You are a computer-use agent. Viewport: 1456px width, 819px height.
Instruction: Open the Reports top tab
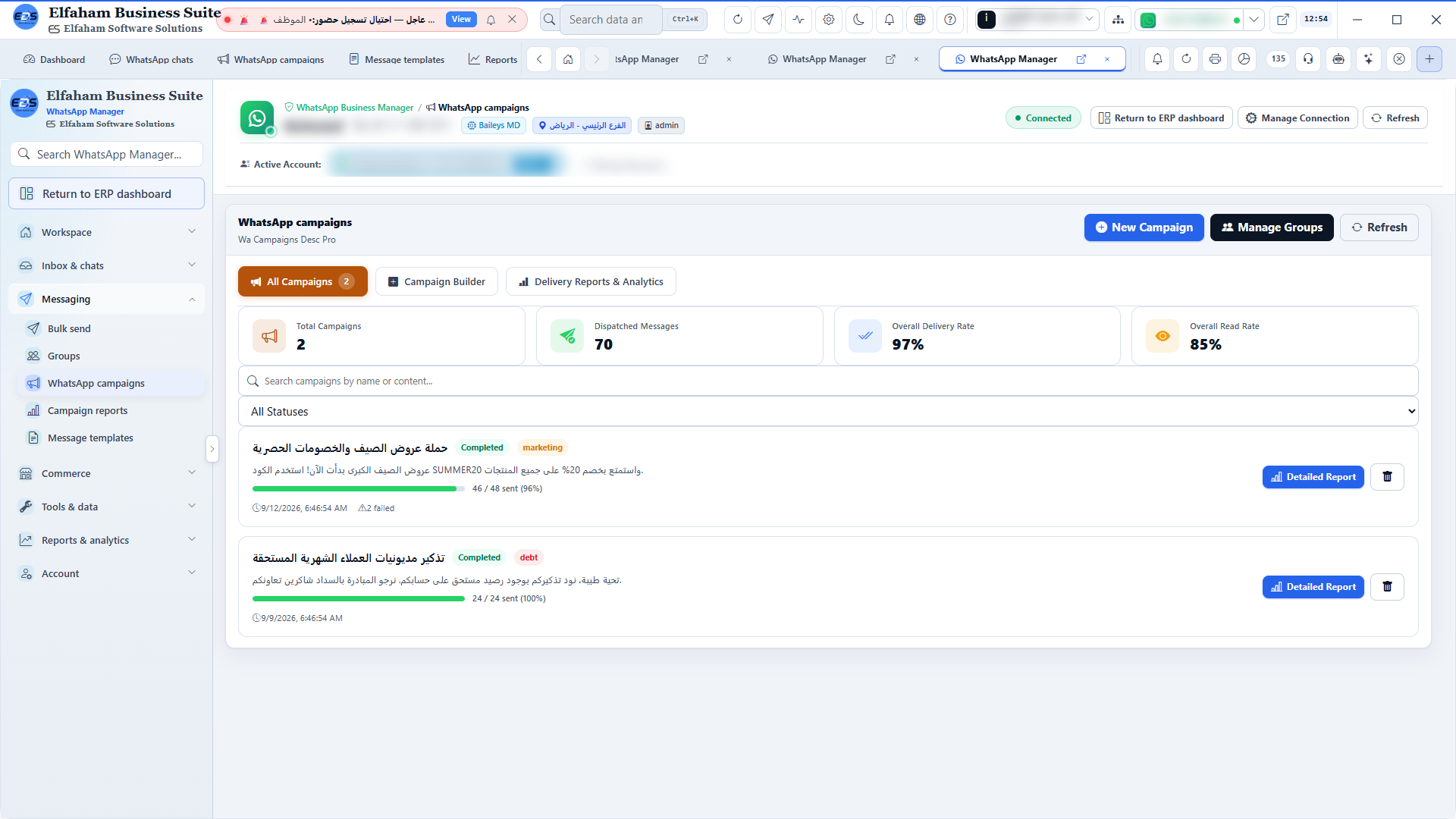pos(493,59)
